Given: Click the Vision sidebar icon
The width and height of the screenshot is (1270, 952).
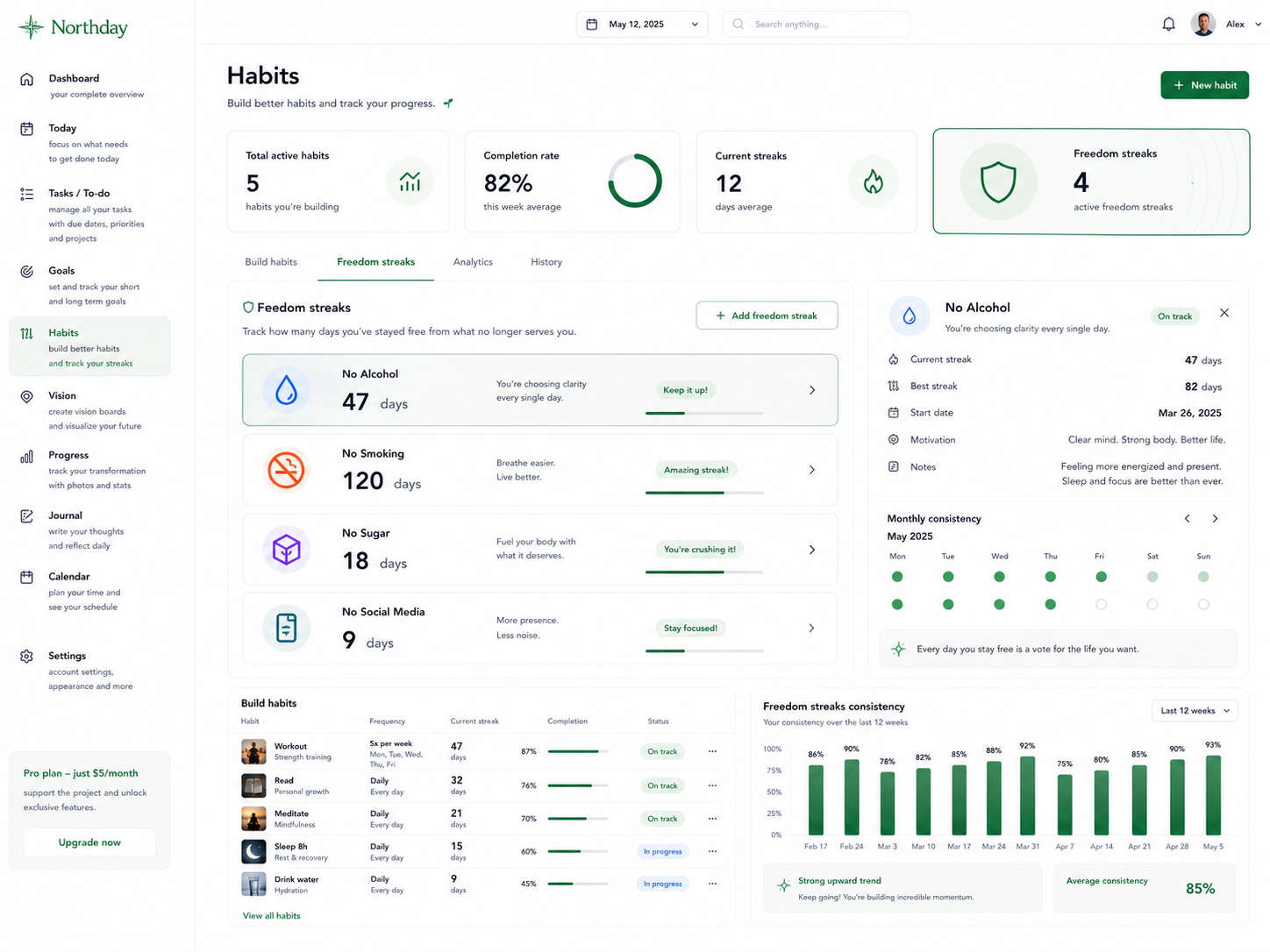Looking at the screenshot, I should click(x=27, y=396).
